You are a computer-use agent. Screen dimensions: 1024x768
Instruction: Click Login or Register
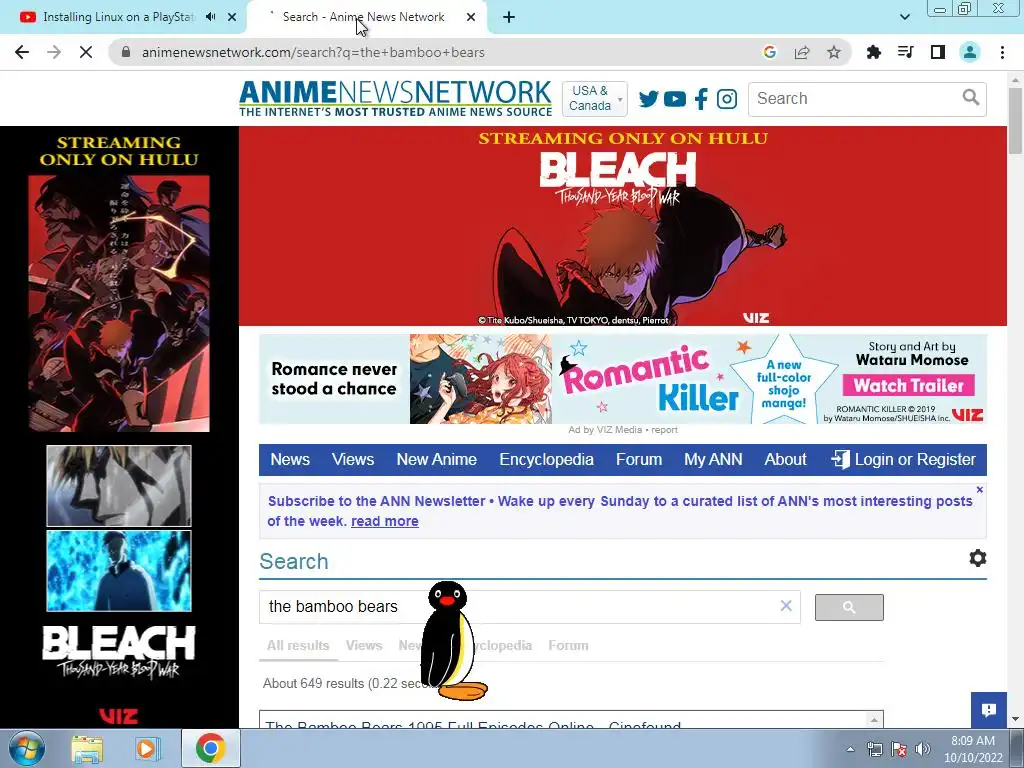pos(903,460)
